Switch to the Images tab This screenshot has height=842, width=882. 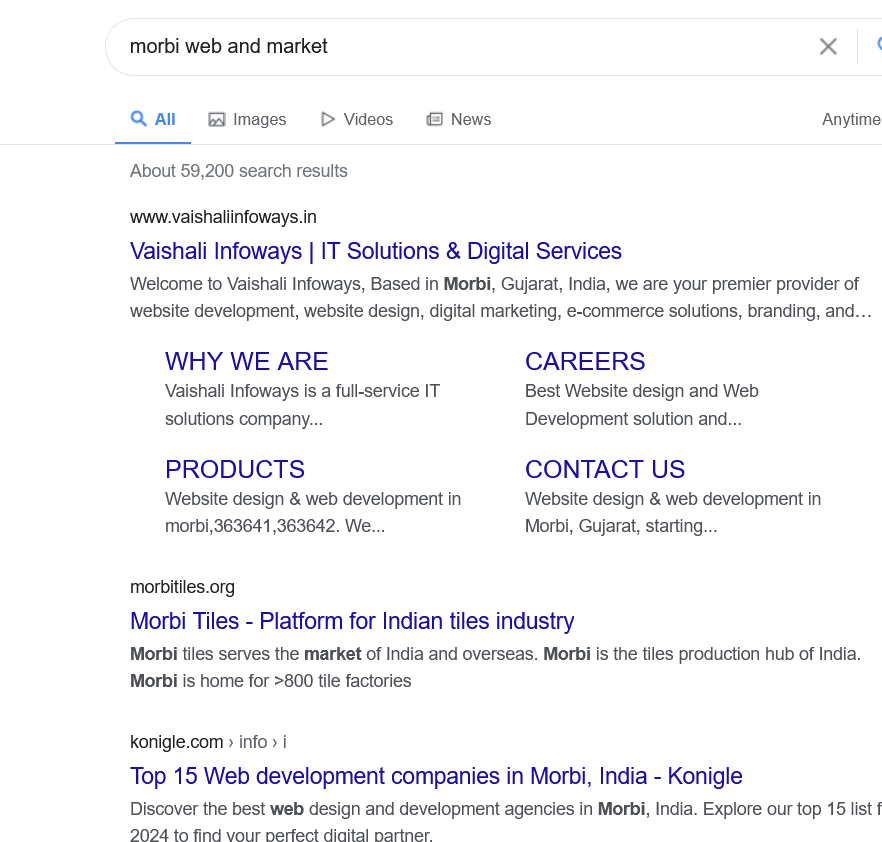[x=258, y=120]
